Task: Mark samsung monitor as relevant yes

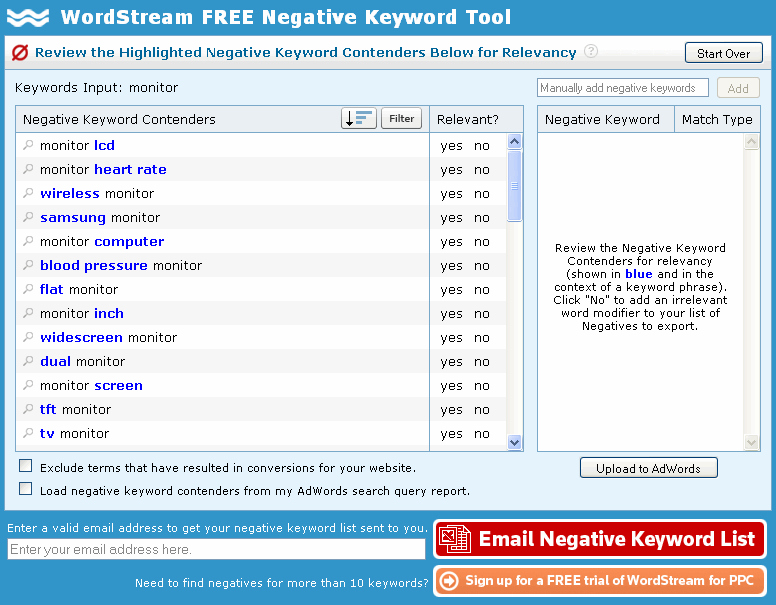Action: (451, 218)
